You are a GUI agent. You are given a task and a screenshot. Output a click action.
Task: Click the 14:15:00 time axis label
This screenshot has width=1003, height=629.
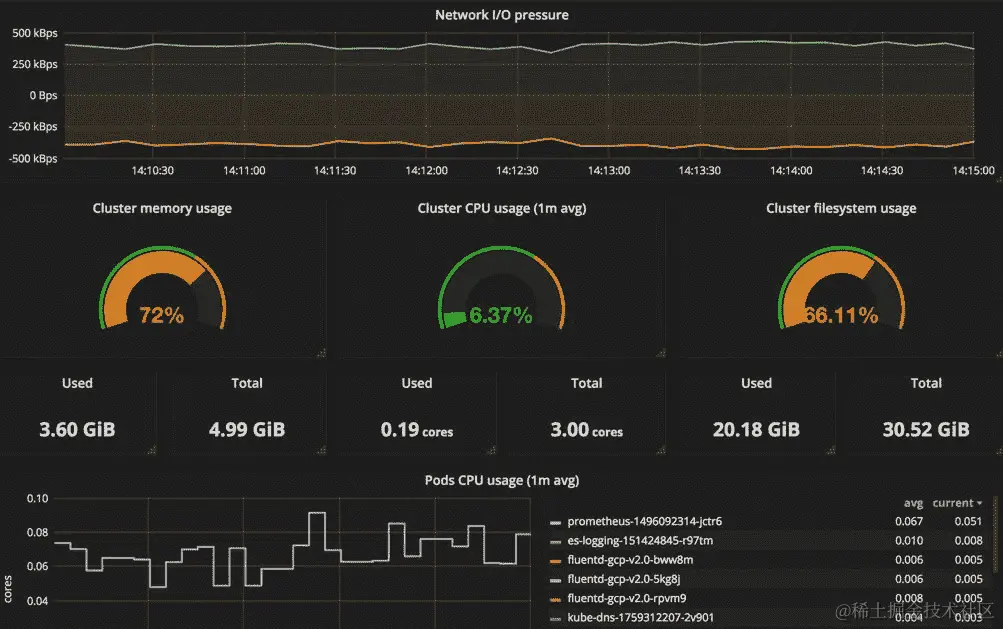coord(974,171)
